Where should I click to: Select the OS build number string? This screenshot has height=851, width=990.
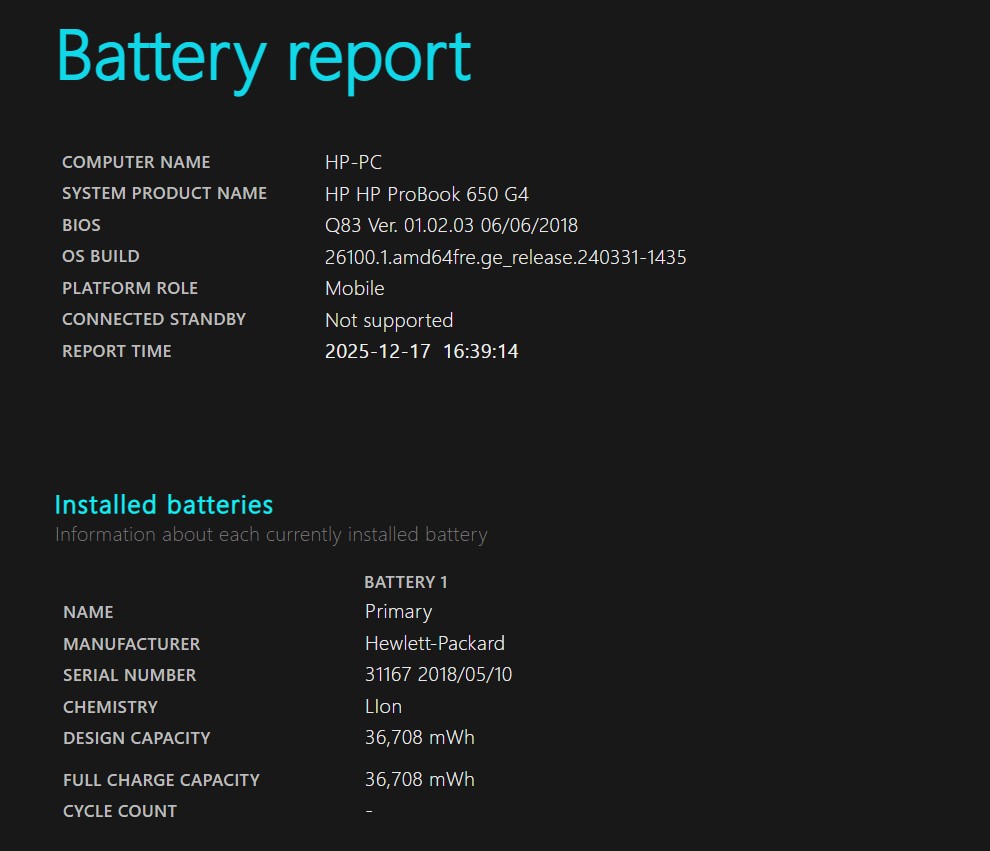click(505, 258)
